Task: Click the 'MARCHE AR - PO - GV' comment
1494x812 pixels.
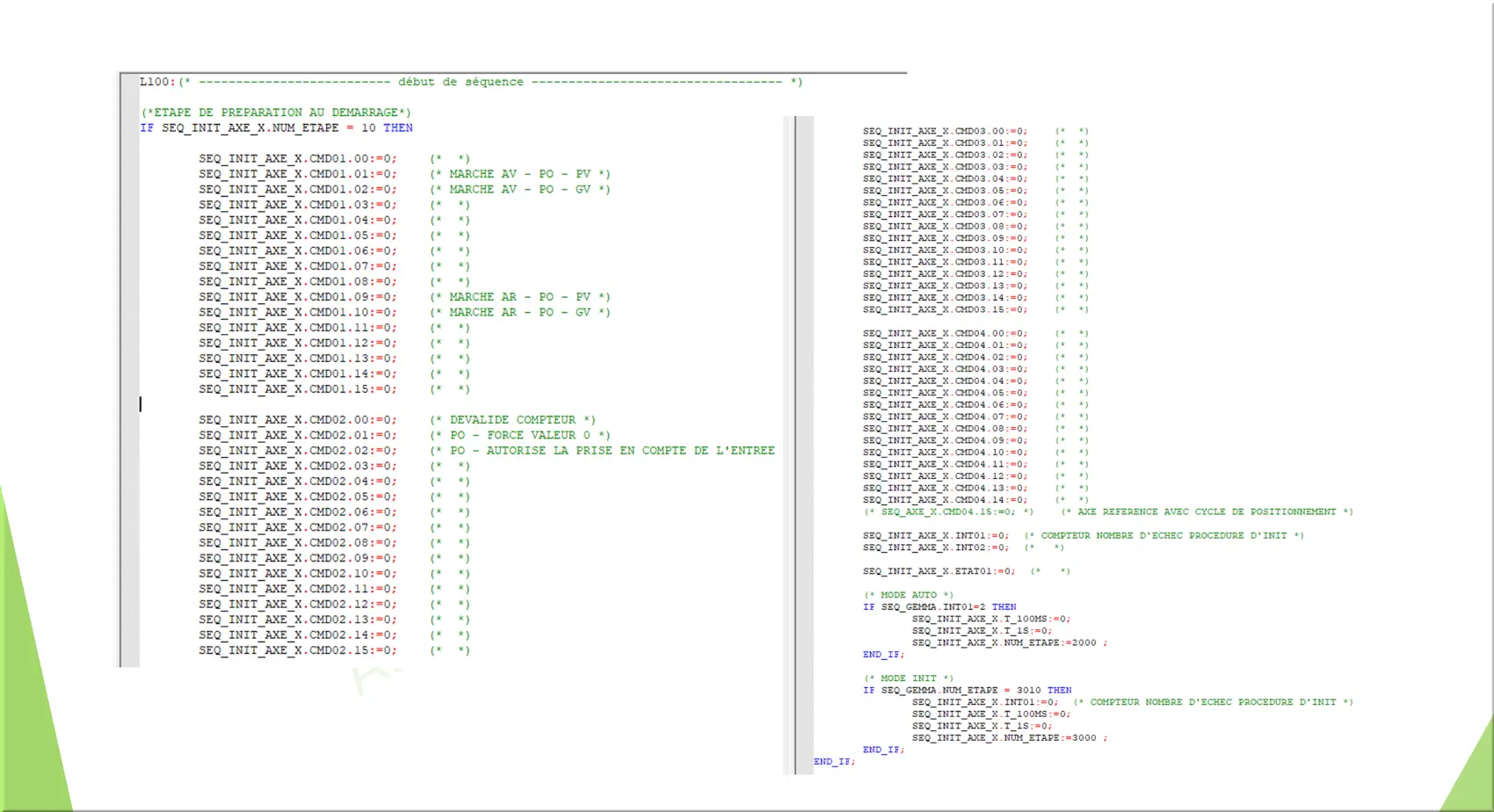Action: [x=520, y=313]
